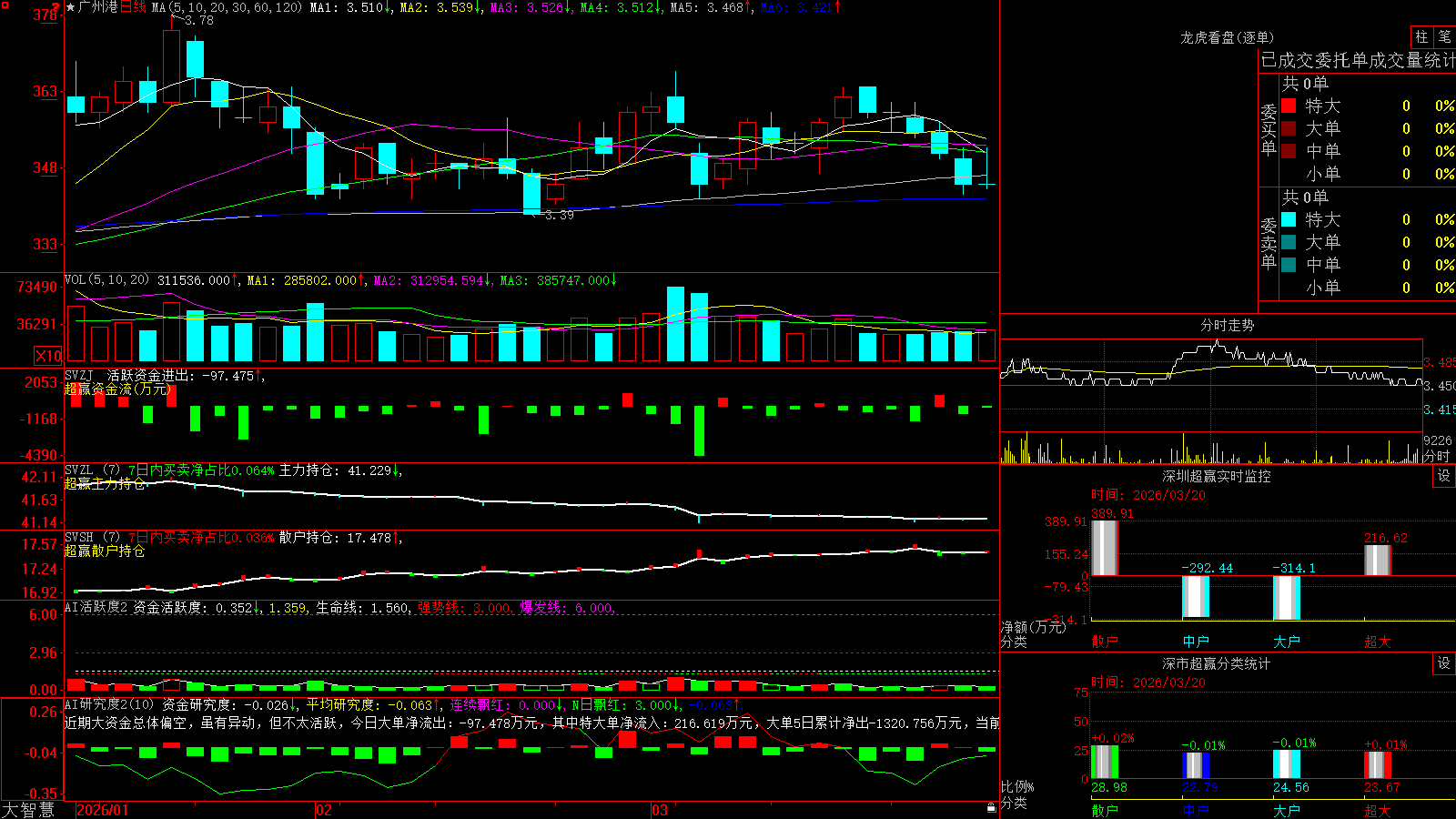Image resolution: width=1456 pixels, height=819 pixels.
Task: Select the 03 month timeline marker
Action: tap(660, 810)
